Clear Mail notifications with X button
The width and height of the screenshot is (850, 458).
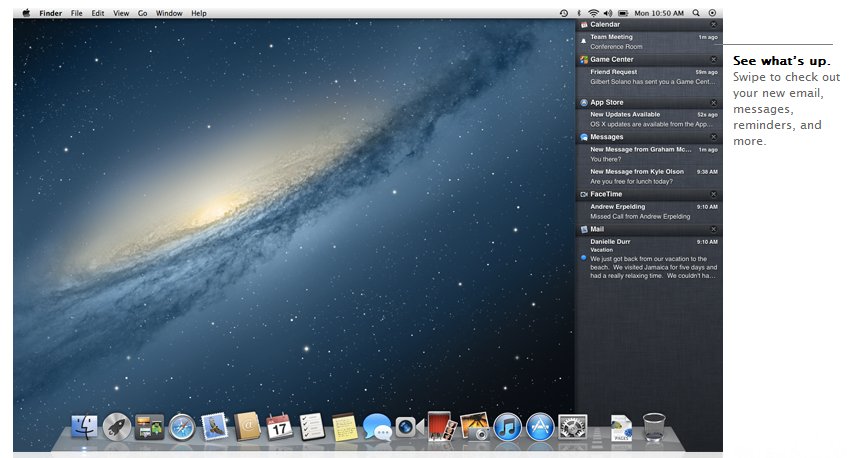click(713, 229)
